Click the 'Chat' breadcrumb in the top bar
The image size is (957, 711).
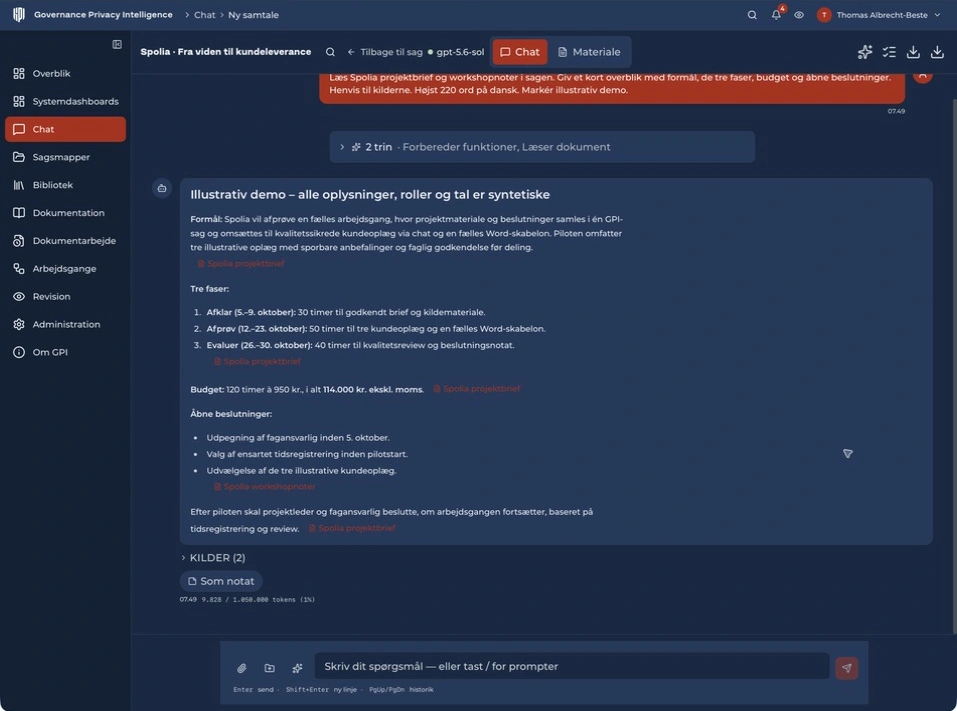[x=204, y=15]
